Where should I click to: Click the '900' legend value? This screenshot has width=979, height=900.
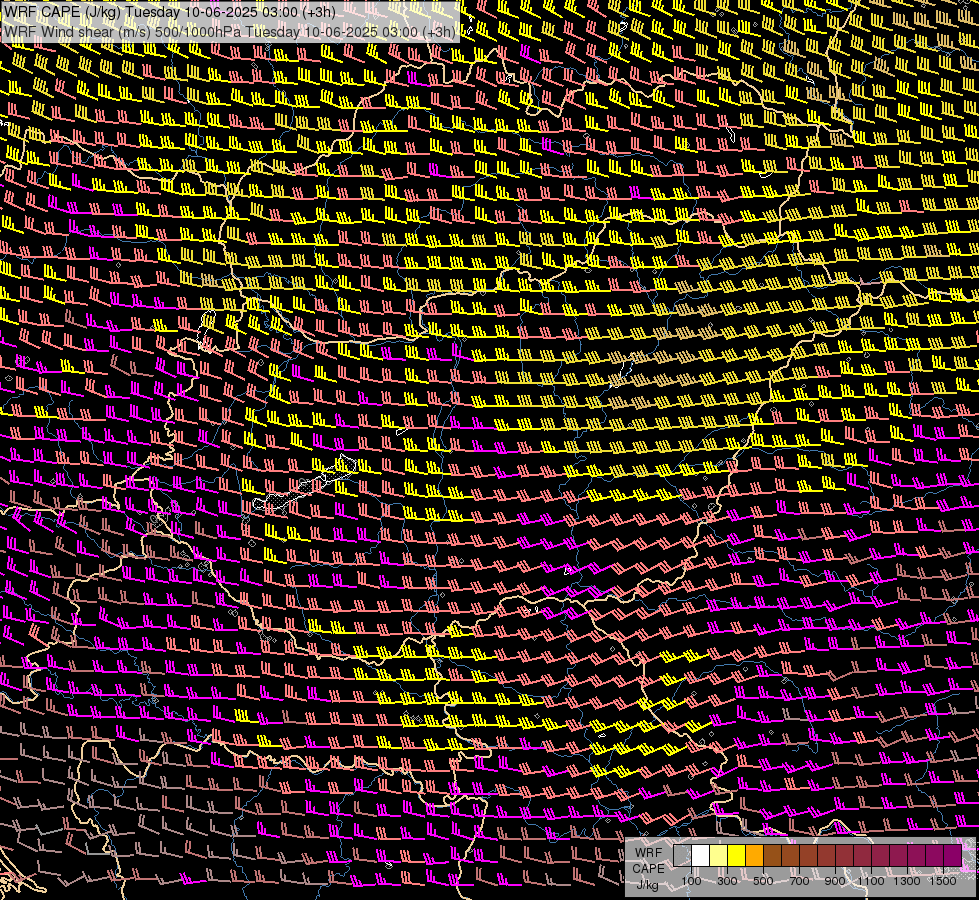pyautogui.click(x=835, y=881)
